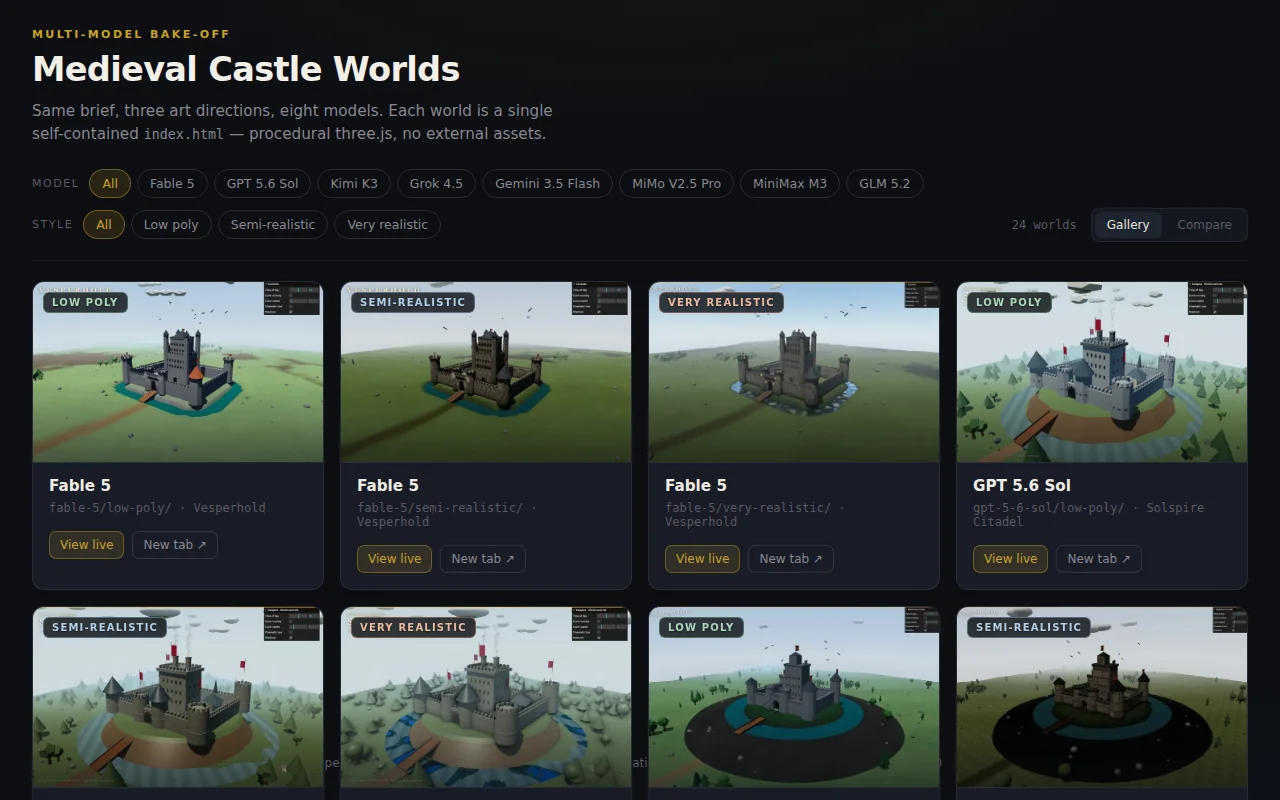The height and width of the screenshot is (800, 1280).
Task: Click the GPT 5.6 Sol card title
Action: point(1022,485)
